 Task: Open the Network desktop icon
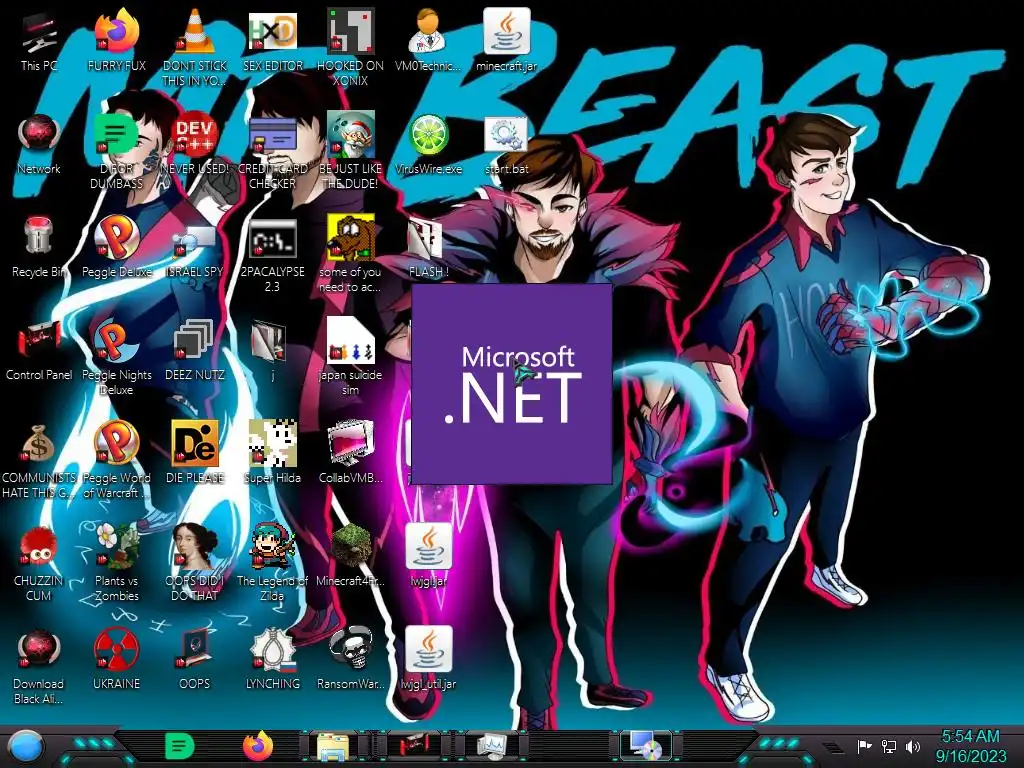[x=39, y=146]
